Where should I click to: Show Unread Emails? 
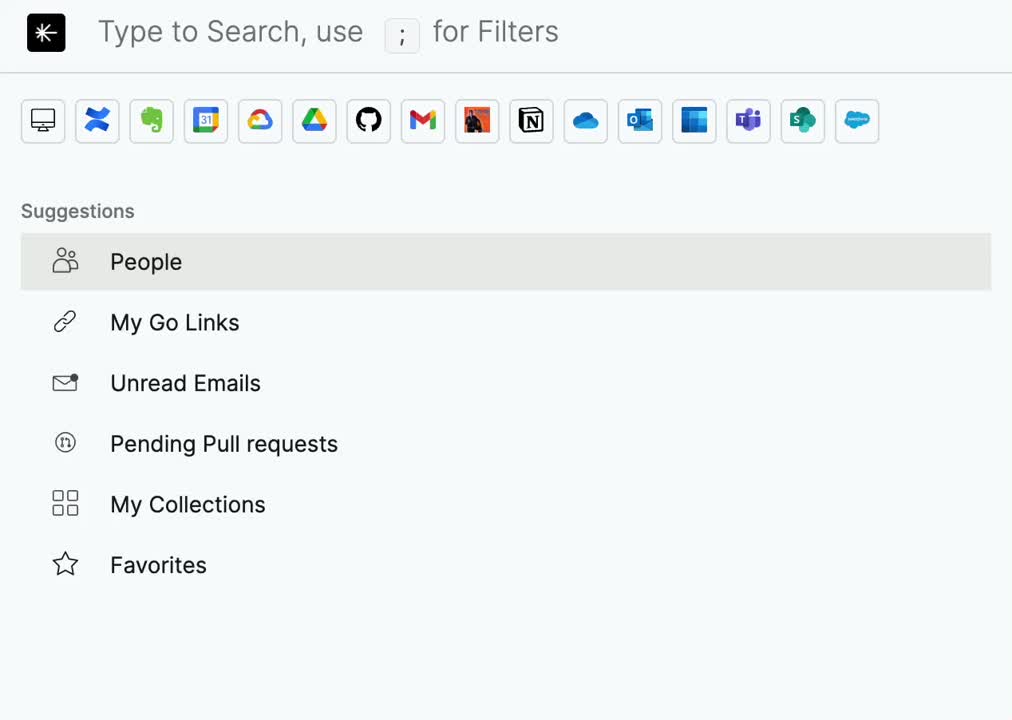tap(185, 383)
